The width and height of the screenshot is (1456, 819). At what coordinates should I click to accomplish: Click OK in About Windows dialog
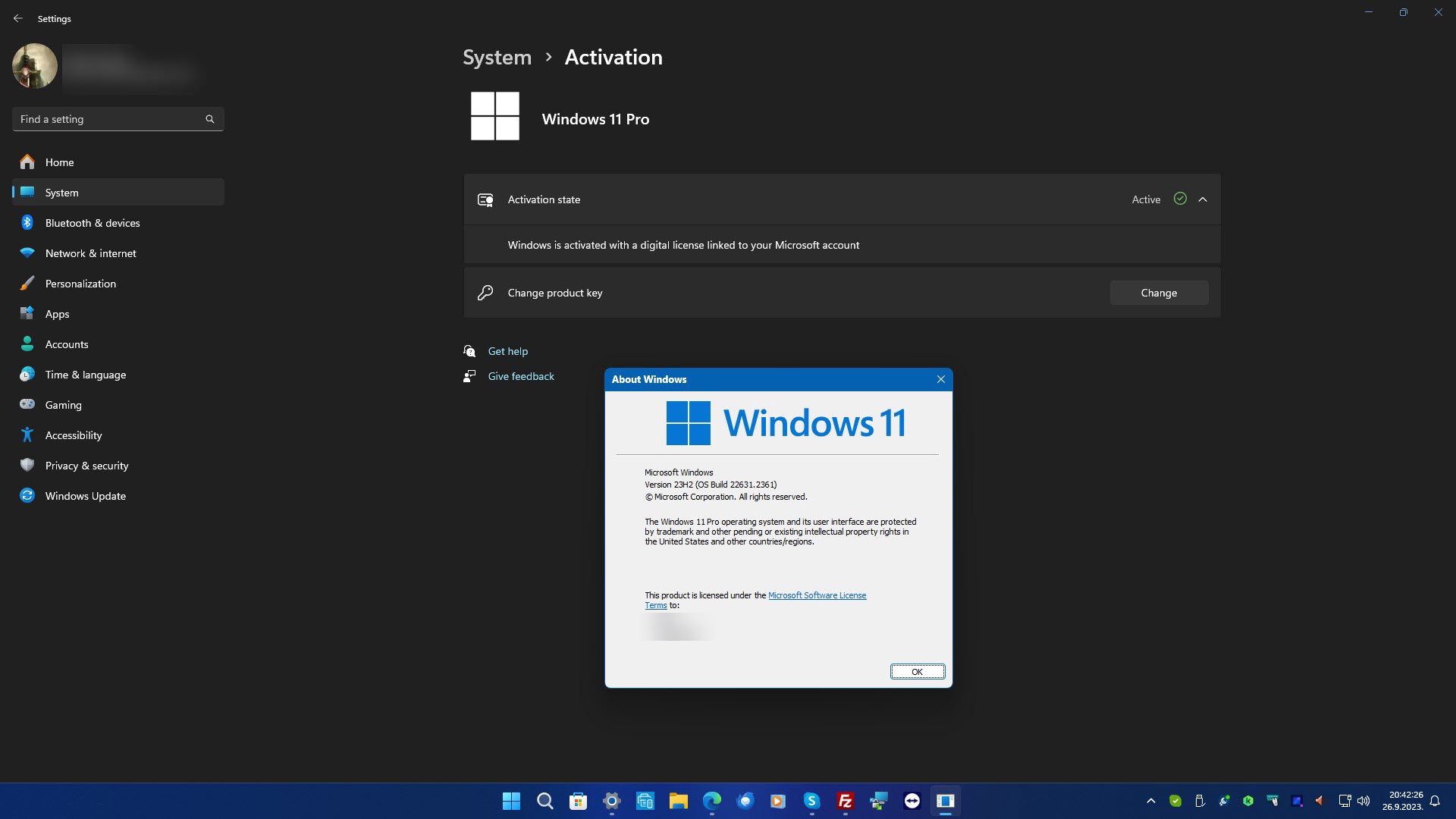coord(917,672)
